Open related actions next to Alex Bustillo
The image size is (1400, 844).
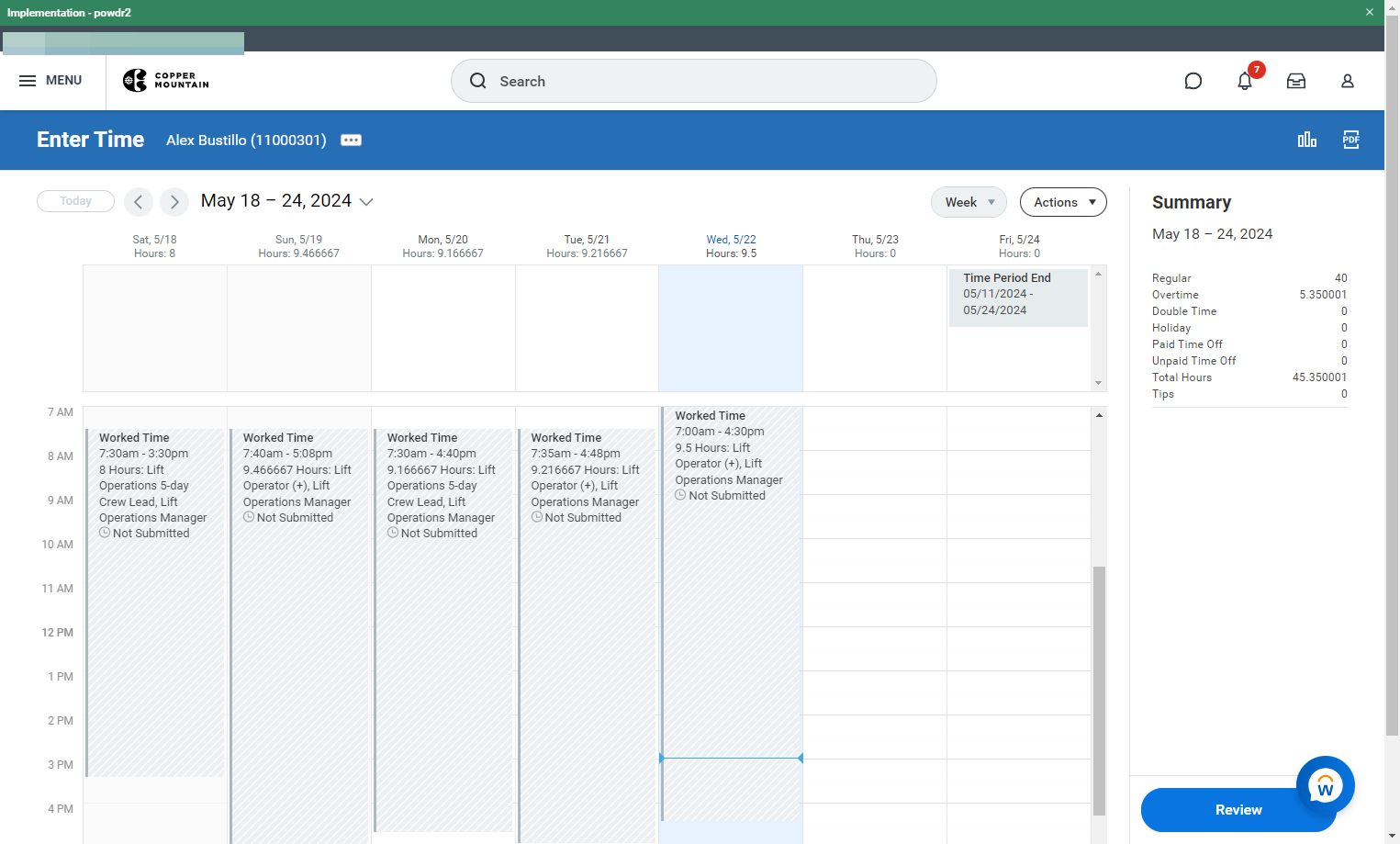(351, 141)
